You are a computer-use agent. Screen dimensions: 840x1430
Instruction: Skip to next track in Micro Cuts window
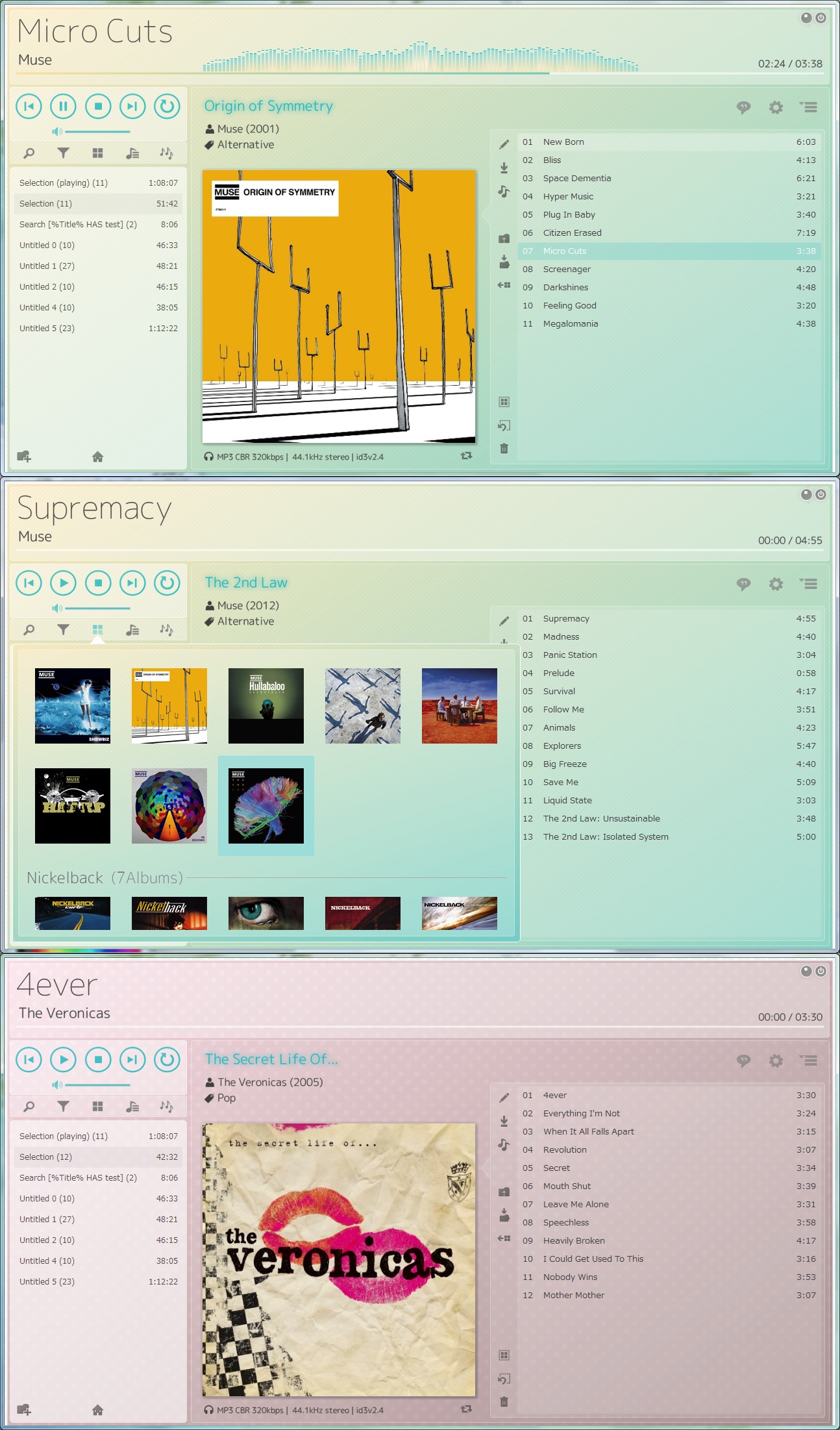132,106
